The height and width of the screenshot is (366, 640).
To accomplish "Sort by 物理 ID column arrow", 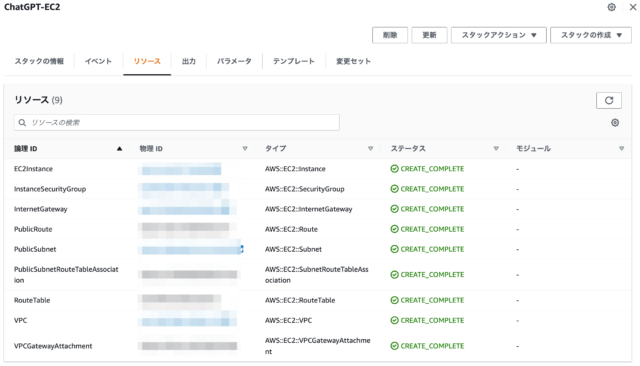I will tap(245, 149).
